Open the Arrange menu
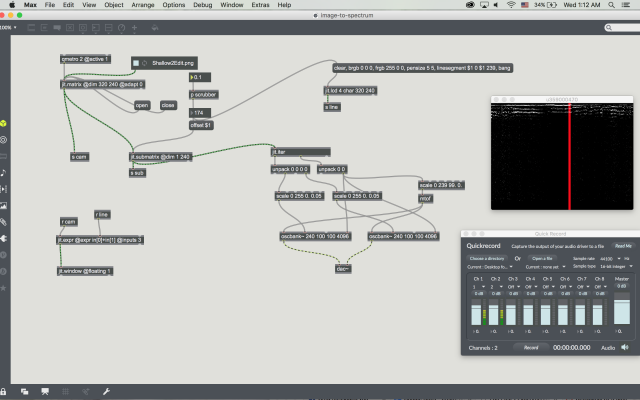Viewport: 640px width, 400px height. [143, 5]
